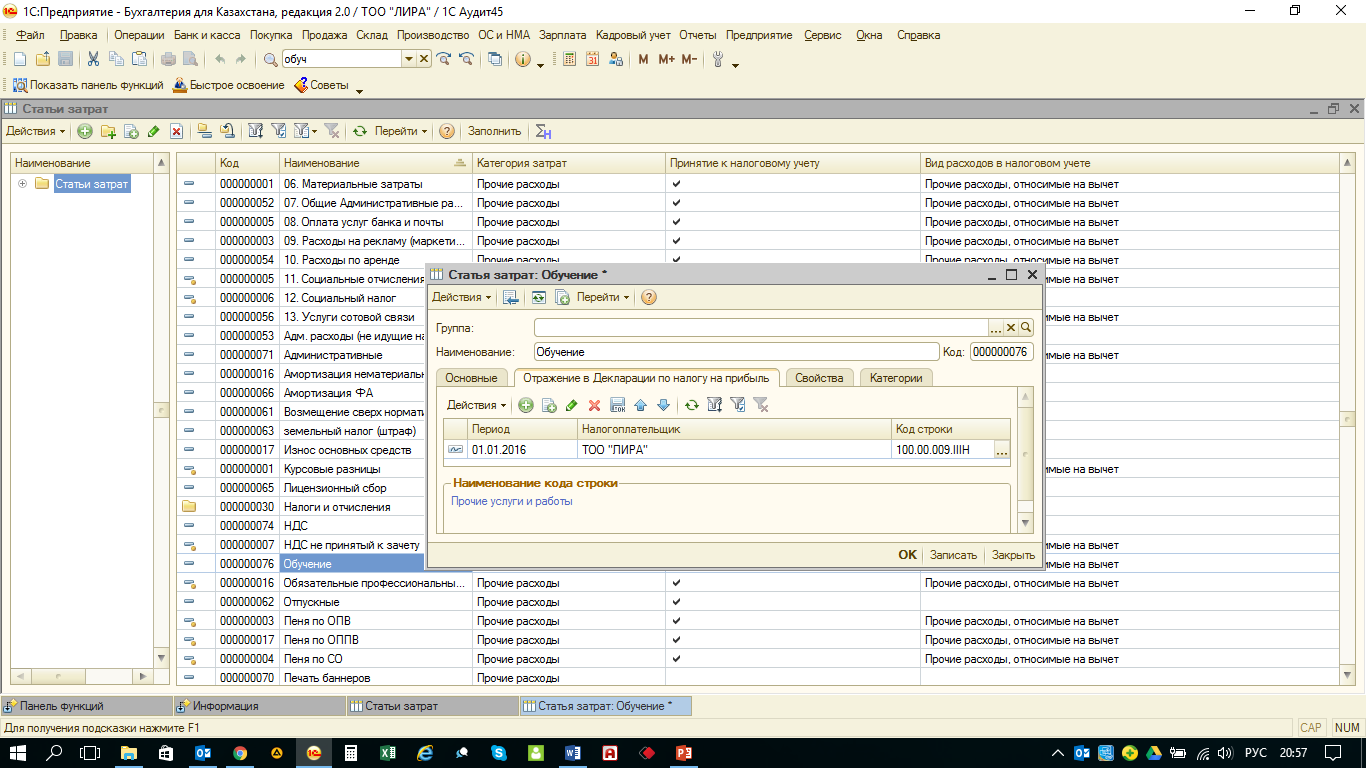1366x768 pixels.
Task: Clear Группа field with its X button
Action: coord(1011,327)
